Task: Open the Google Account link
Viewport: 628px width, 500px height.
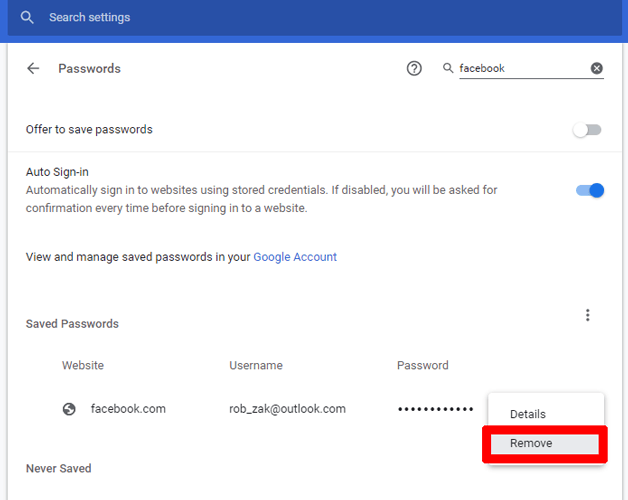Action: click(x=295, y=257)
